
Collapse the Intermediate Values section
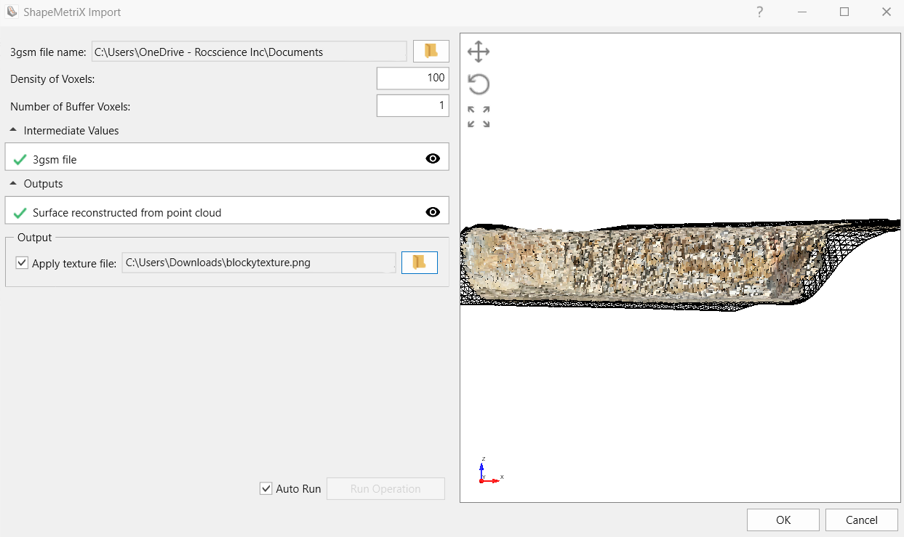(x=13, y=130)
